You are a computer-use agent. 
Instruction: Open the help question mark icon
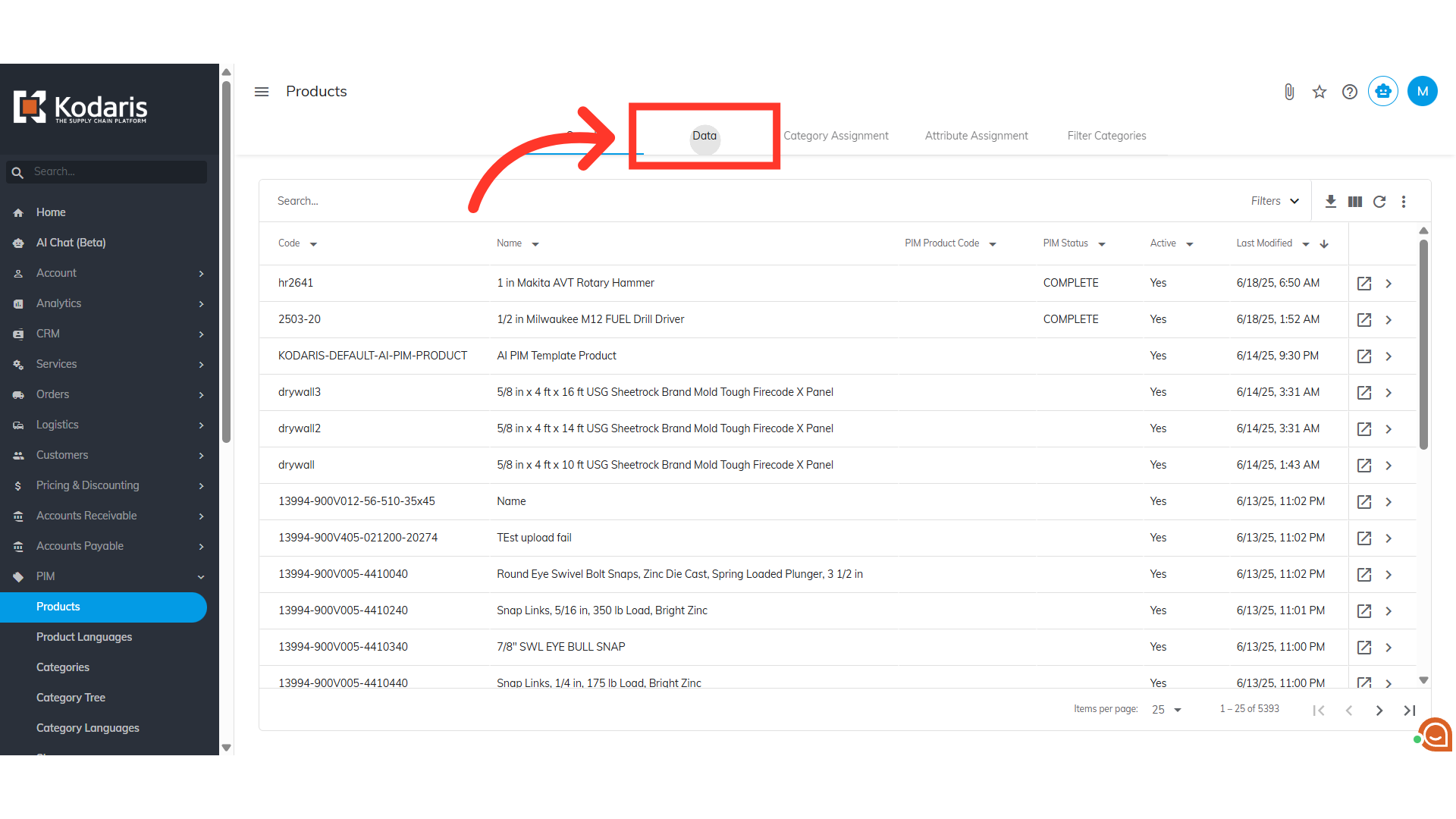pos(1350,92)
